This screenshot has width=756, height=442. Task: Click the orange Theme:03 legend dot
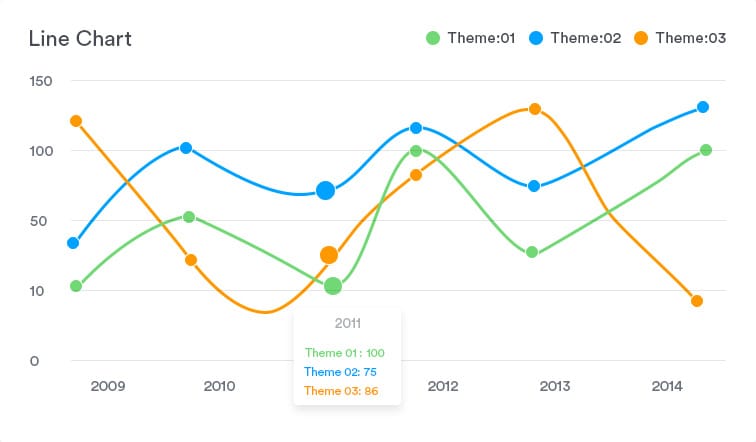641,38
